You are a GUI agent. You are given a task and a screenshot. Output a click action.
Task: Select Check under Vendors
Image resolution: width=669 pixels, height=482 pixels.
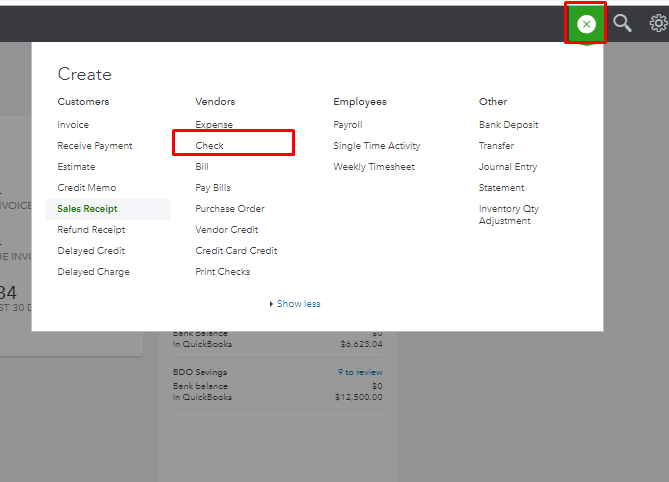210,146
